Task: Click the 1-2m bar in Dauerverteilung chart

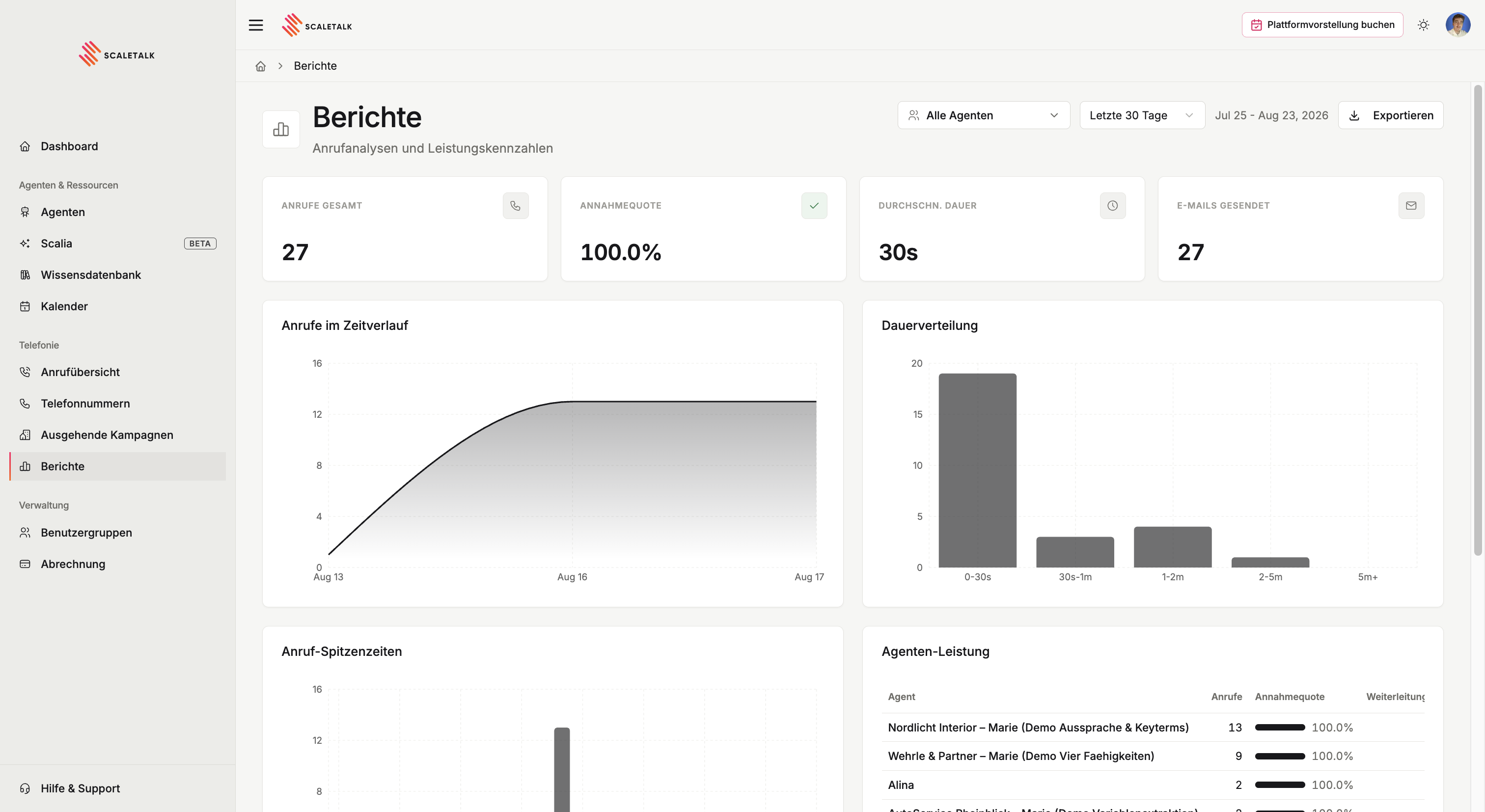Action: tap(1173, 547)
